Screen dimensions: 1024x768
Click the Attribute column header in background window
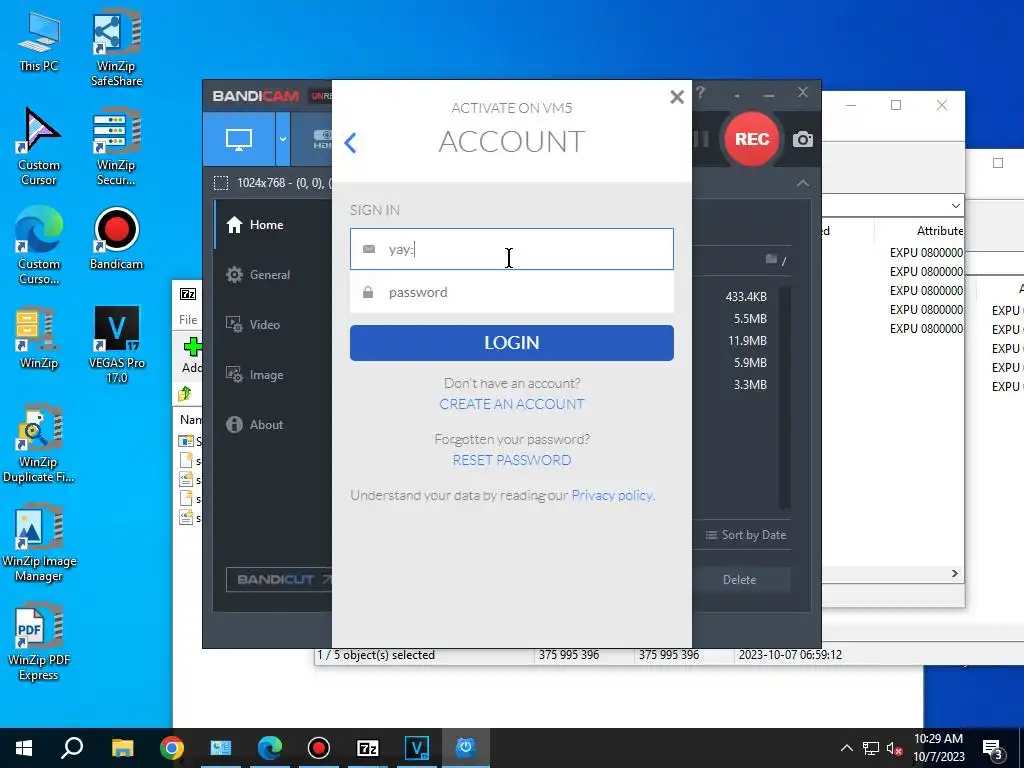point(938,231)
